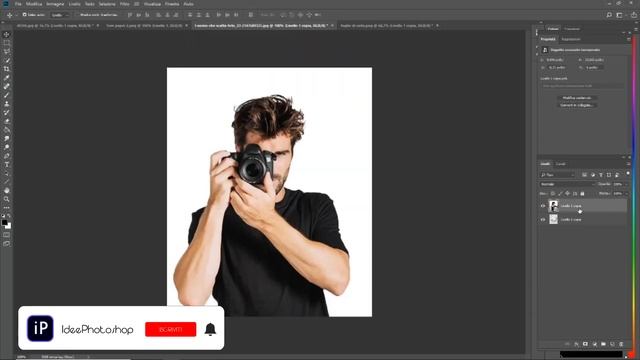Select the Pen tool

(7, 156)
